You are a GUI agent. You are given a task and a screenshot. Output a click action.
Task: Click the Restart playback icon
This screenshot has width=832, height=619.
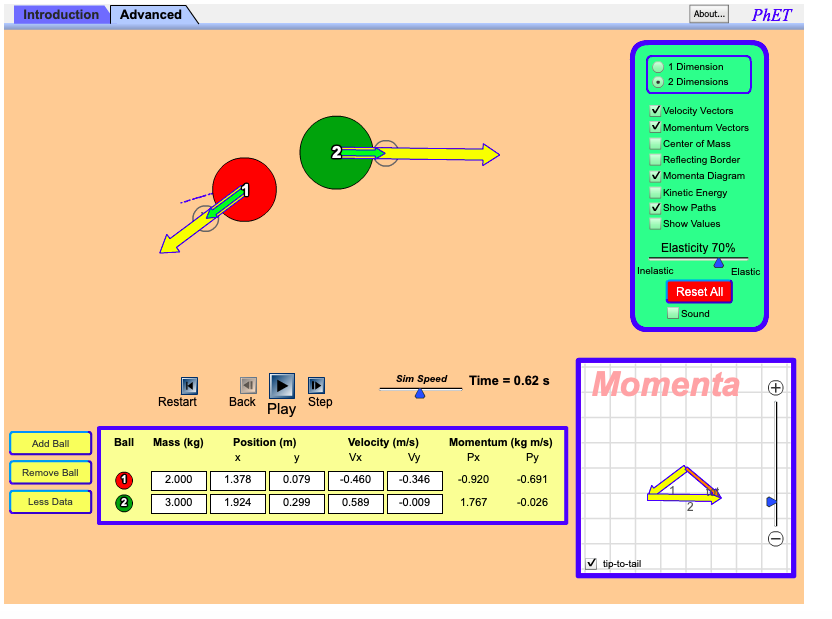189,385
